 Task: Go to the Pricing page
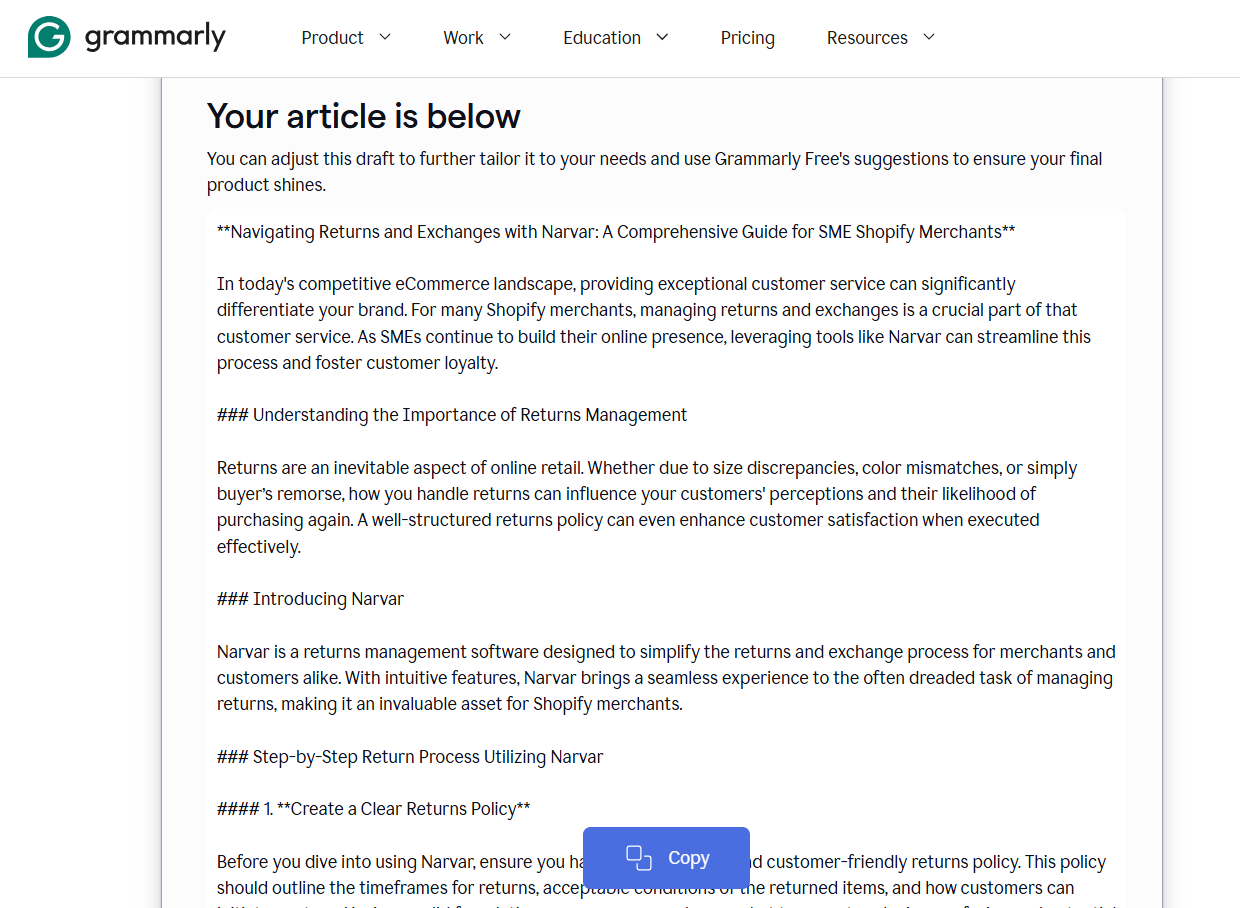point(747,38)
